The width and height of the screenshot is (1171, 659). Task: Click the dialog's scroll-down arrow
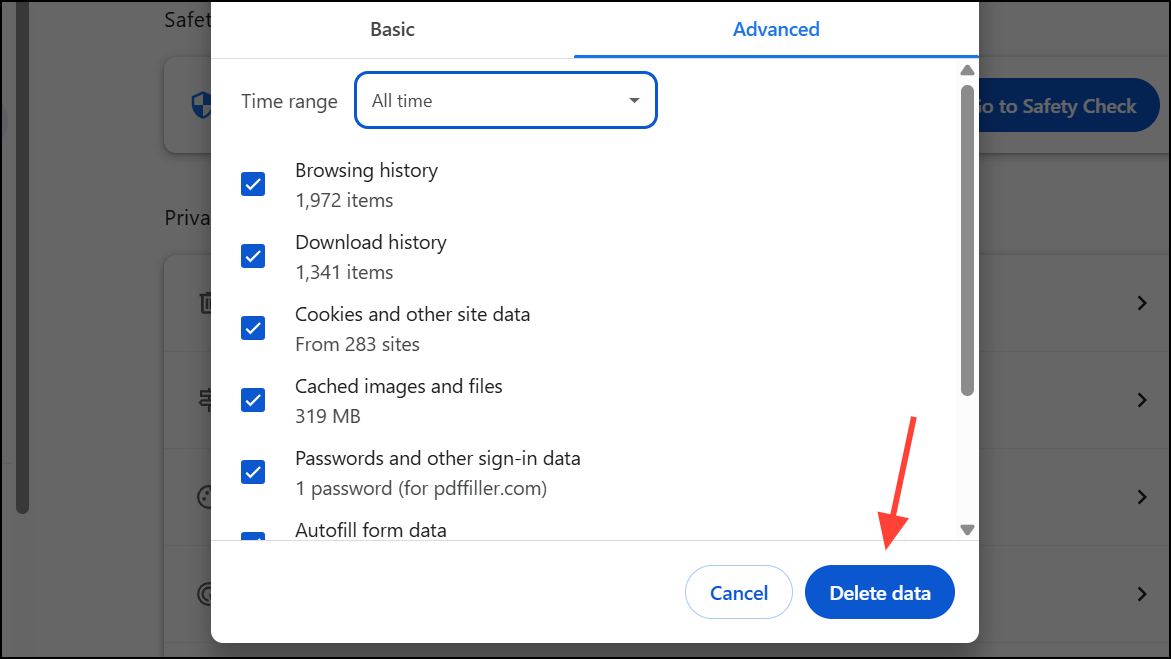pos(967,529)
